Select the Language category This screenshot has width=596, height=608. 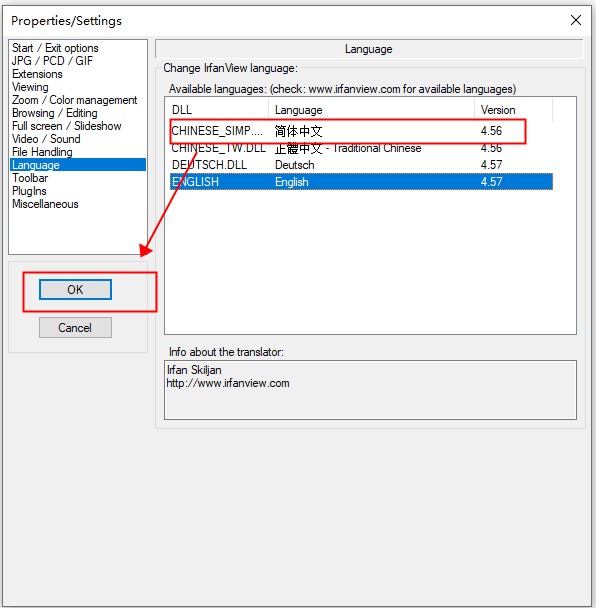point(78,165)
